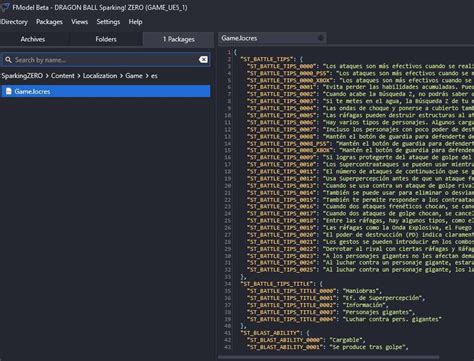Open the Settings menu
Image resolution: width=474 pixels, height=361 pixels.
108,22
